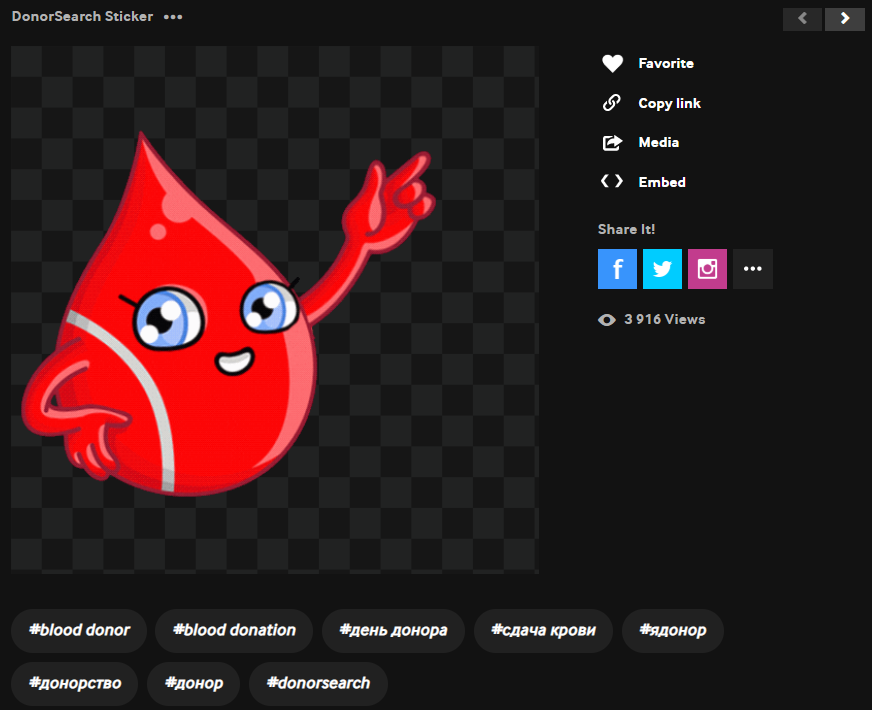This screenshot has height=710, width=872.
Task: Click the Embed code brackets icon
Action: (x=612, y=182)
